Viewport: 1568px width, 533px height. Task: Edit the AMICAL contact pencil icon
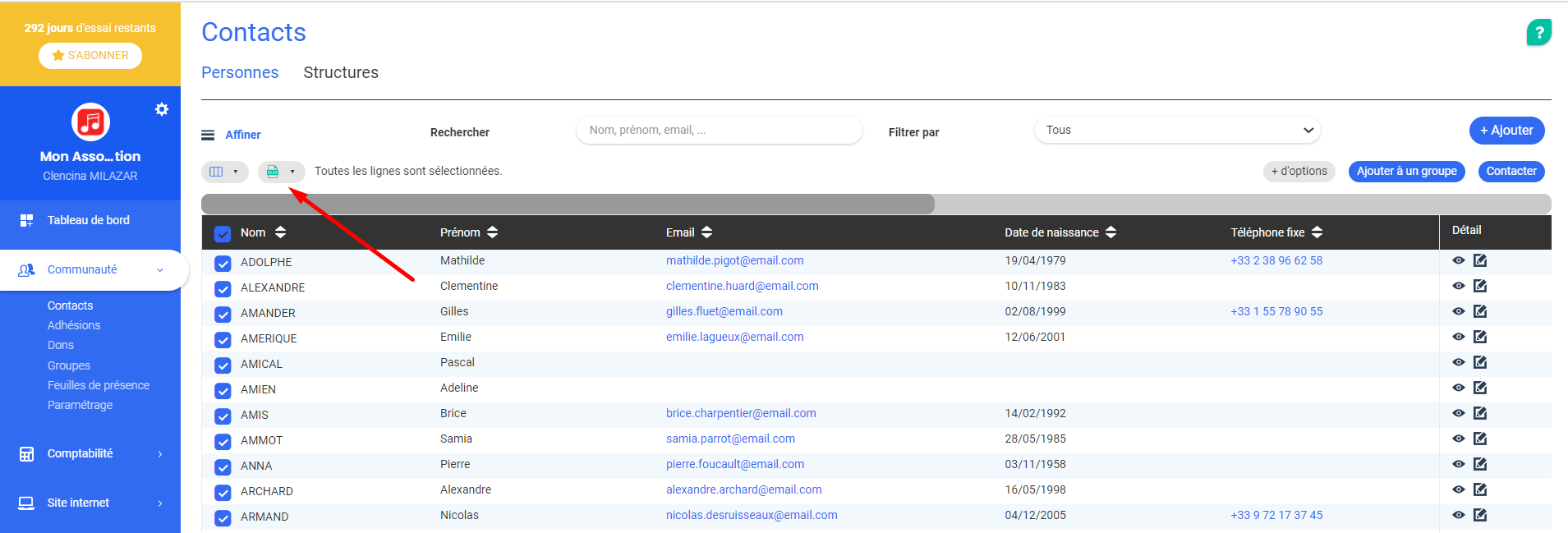point(1480,362)
